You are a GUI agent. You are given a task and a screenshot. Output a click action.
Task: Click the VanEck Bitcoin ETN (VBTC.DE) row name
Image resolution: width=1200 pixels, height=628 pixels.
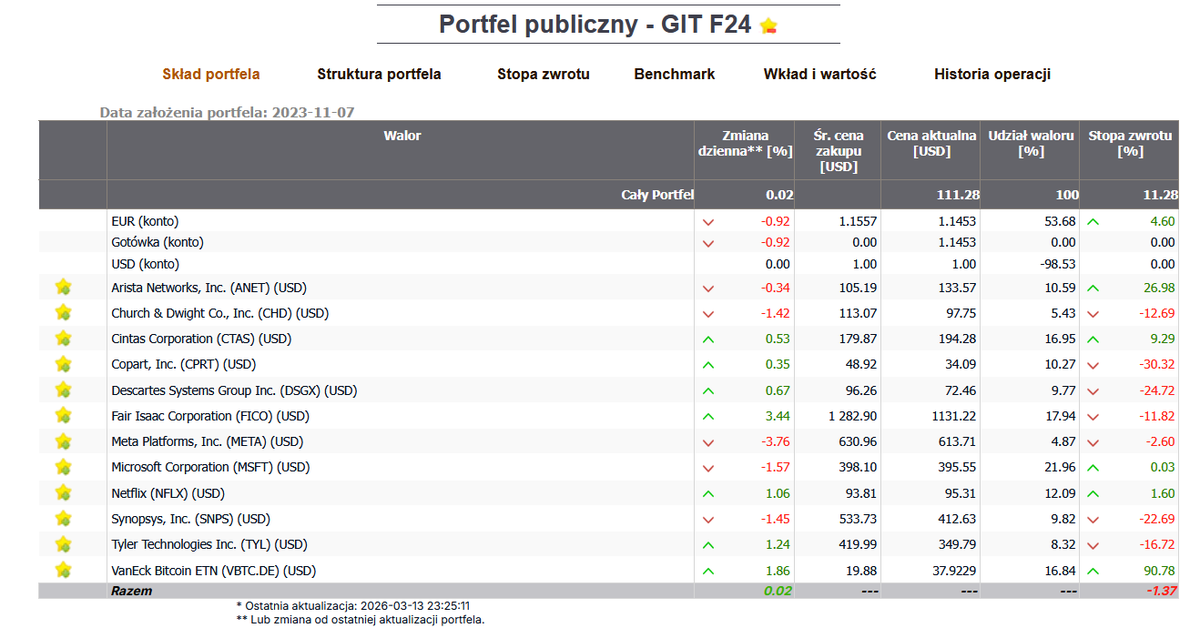click(213, 570)
